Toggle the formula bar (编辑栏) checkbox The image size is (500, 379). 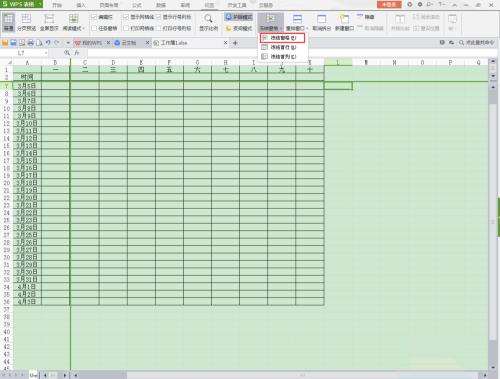pos(94,17)
